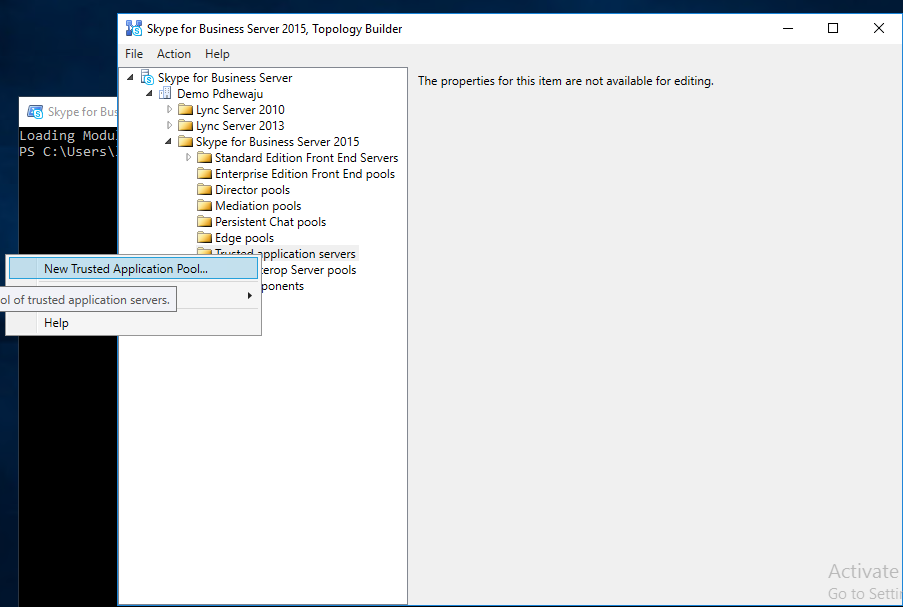Open the Help menu in menu bar
This screenshot has height=607, width=903.
tap(217, 54)
